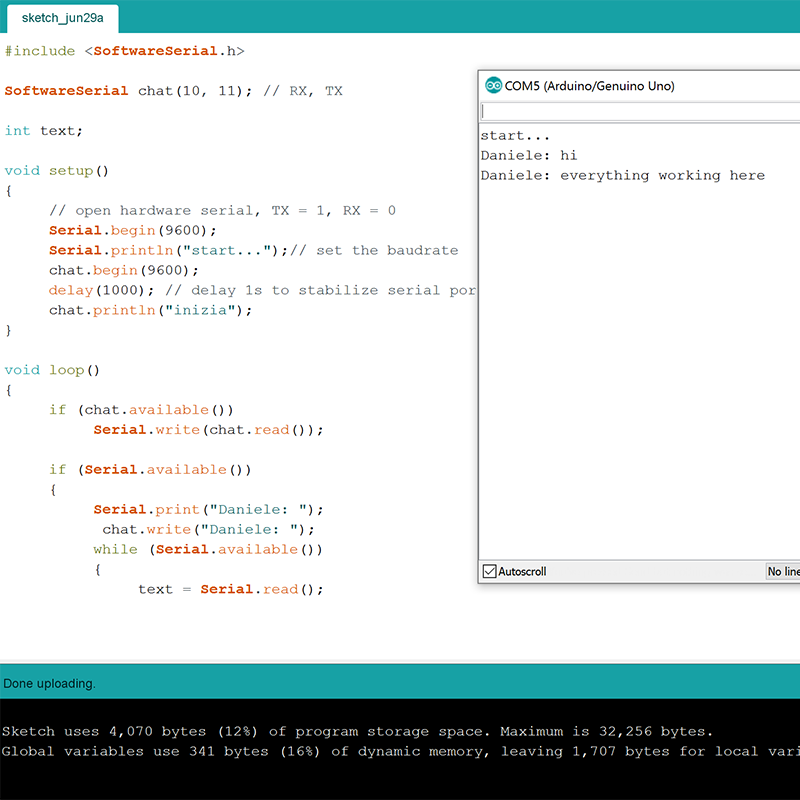The height and width of the screenshot is (800, 800).
Task: Click the 'chat.begin(9600);' line
Action: [x=123, y=270]
